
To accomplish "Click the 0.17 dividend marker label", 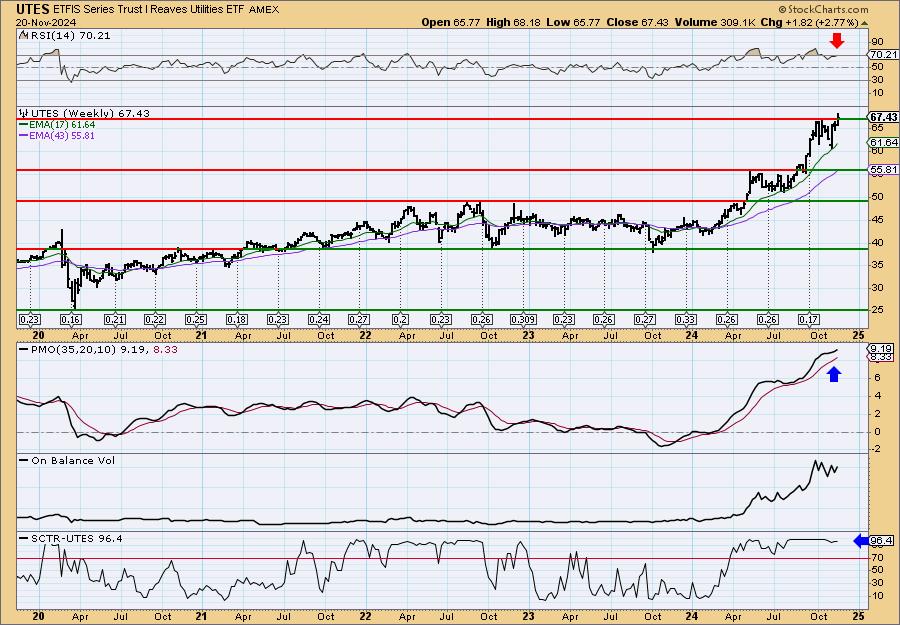I will 808,320.
